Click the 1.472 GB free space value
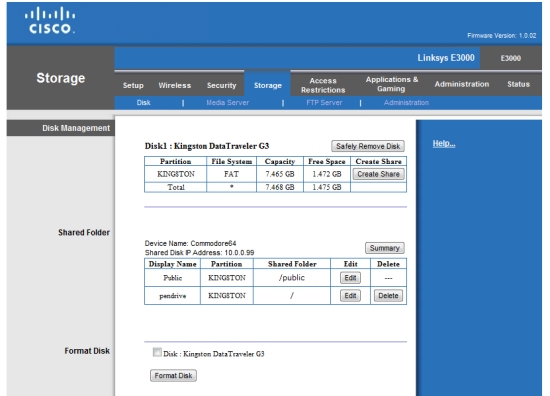The image size is (550, 396). tap(327, 174)
